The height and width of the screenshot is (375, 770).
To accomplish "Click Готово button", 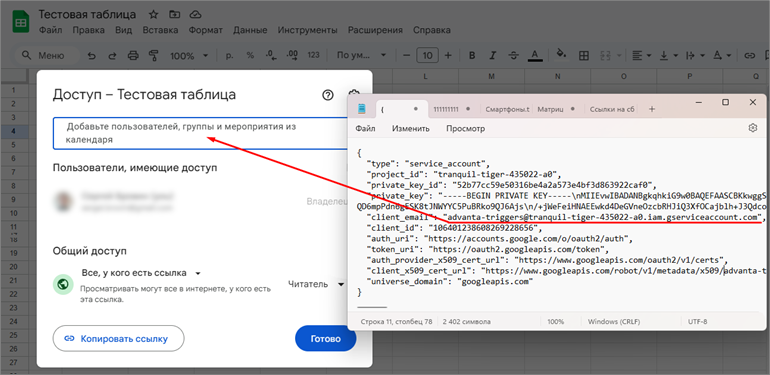I will click(326, 339).
